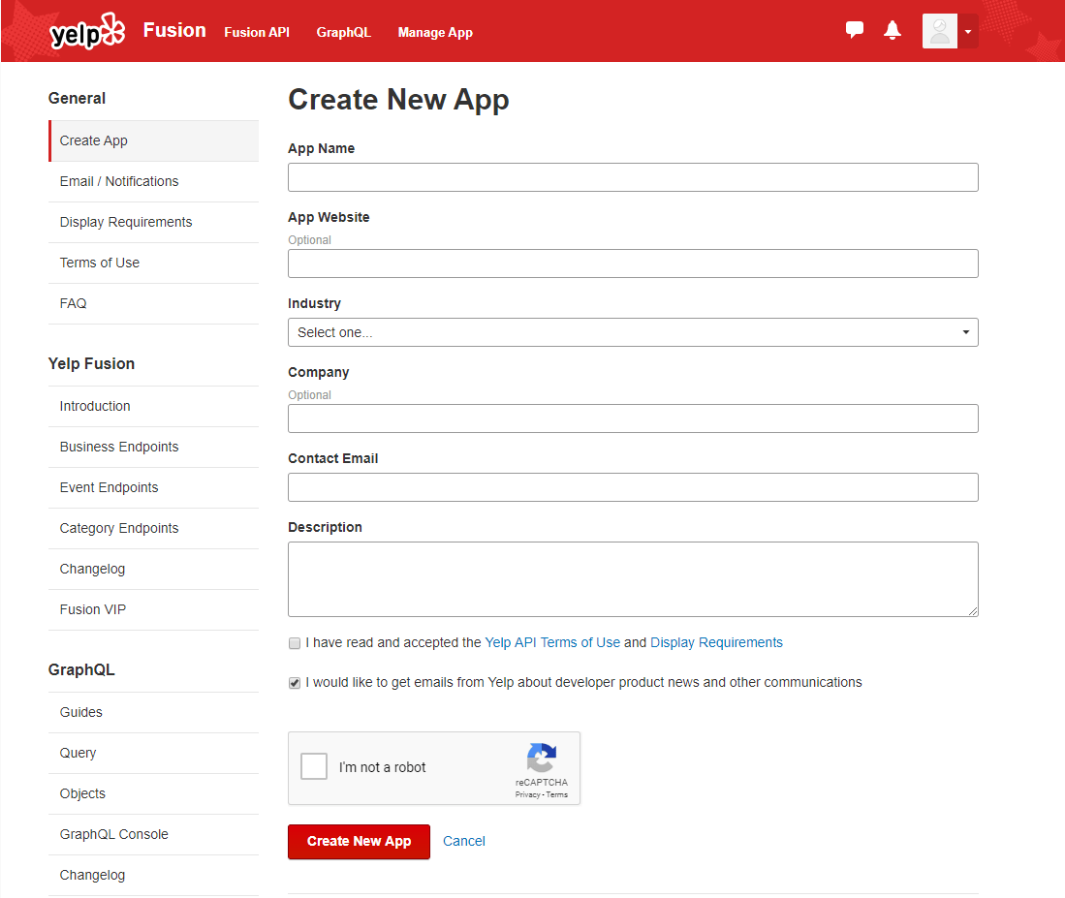
Task: Tick the I'm not a robot checkbox
Action: (314, 766)
